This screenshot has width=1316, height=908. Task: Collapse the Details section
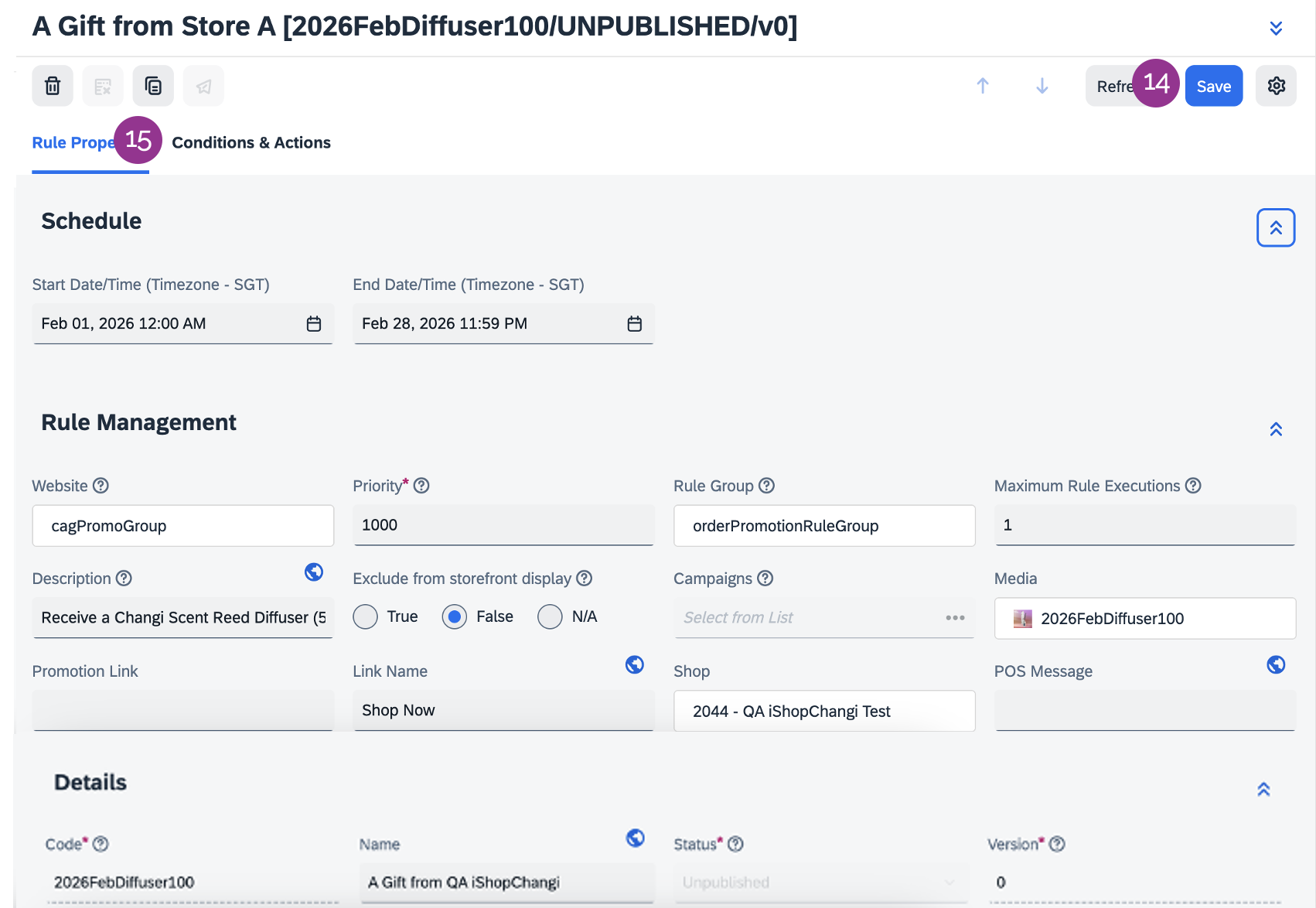pos(1263,790)
